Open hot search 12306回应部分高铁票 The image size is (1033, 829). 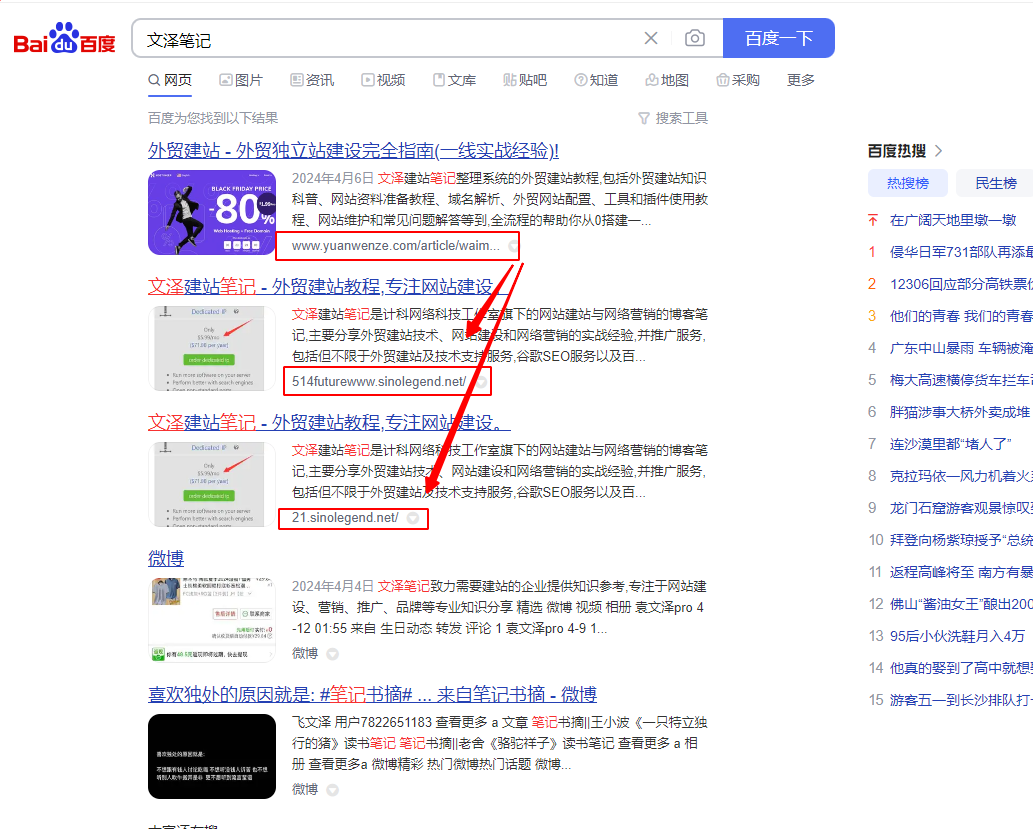(961, 284)
